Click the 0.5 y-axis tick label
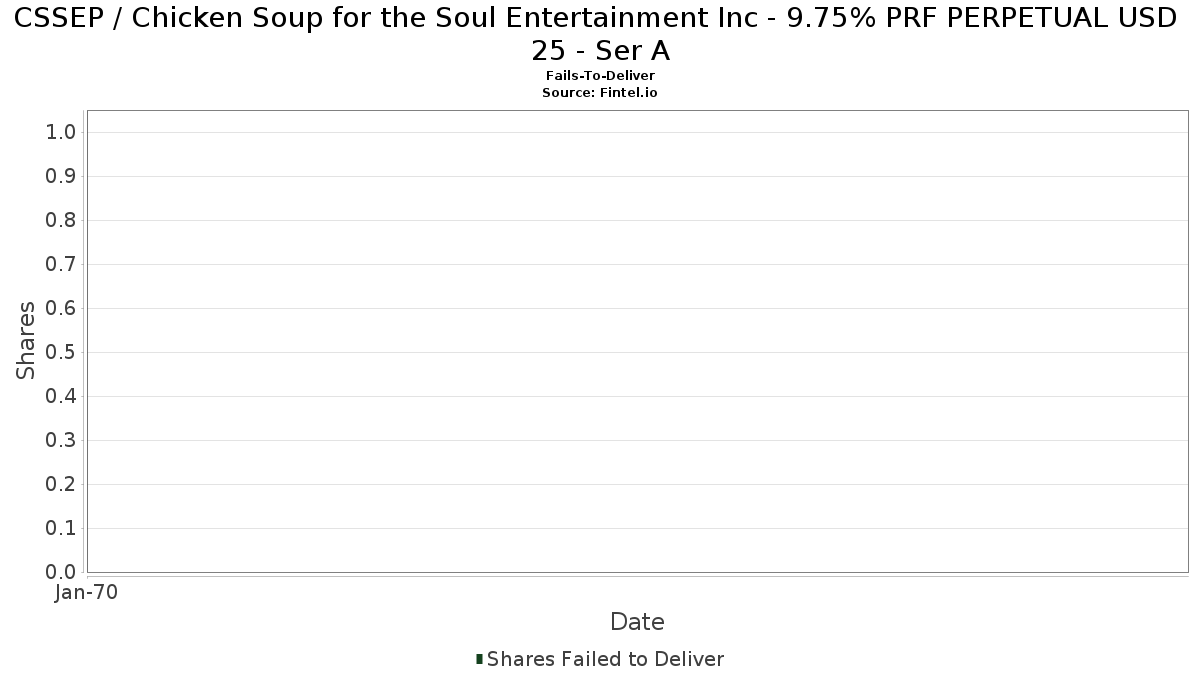Screen dimensions: 1200x675 click(61, 353)
